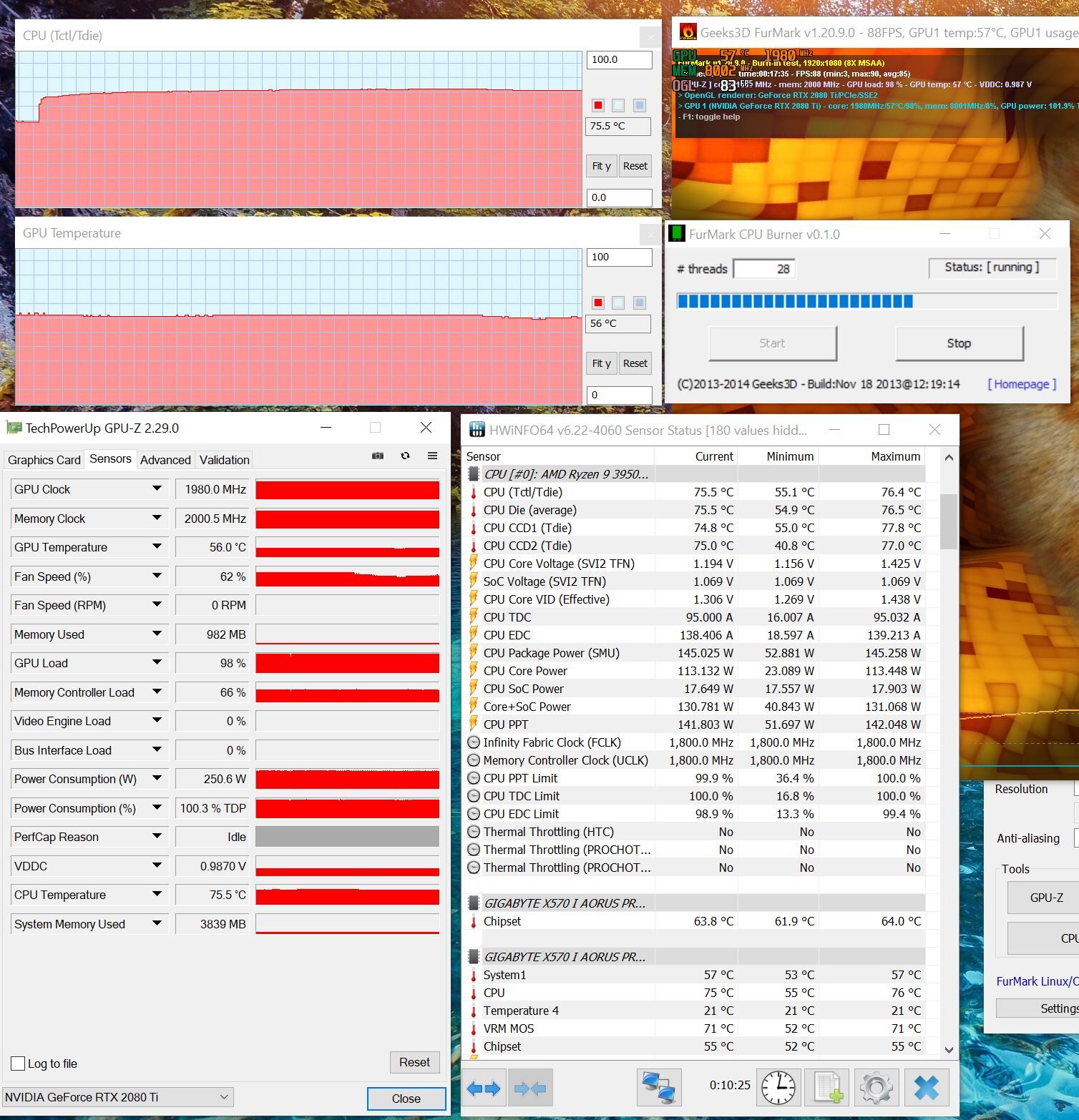This screenshot has width=1079, height=1120.
Task: Open the CPU Temperature sensor dropdown
Action: pos(157,895)
